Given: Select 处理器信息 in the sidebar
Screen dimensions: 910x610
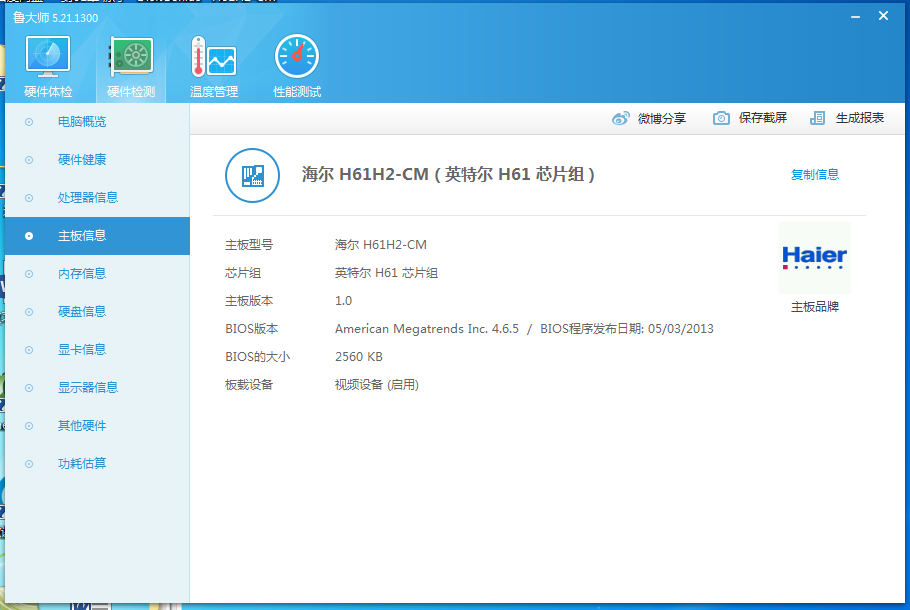Looking at the screenshot, I should click(x=88, y=198).
